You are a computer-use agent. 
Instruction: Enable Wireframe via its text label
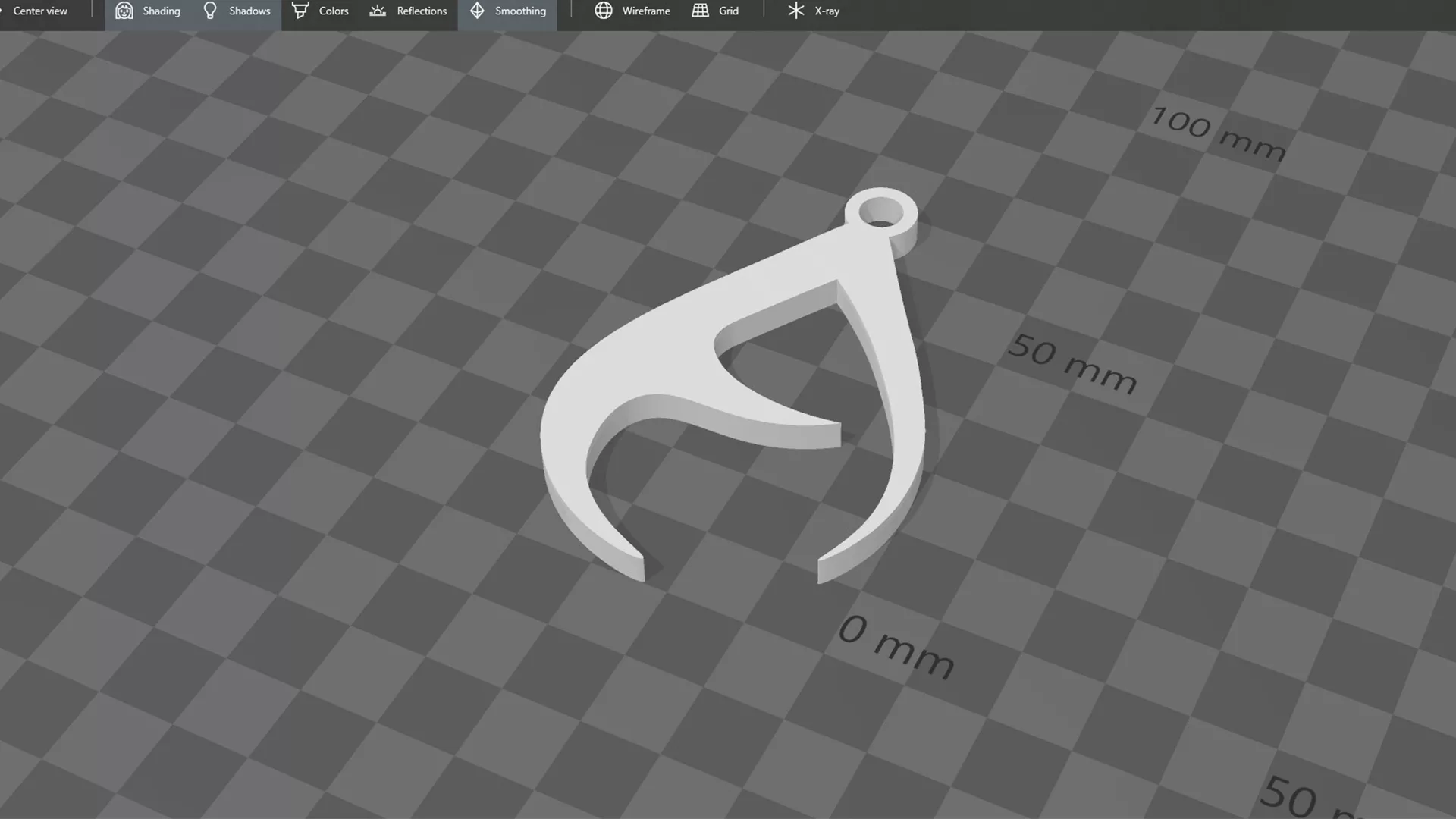[x=646, y=11]
